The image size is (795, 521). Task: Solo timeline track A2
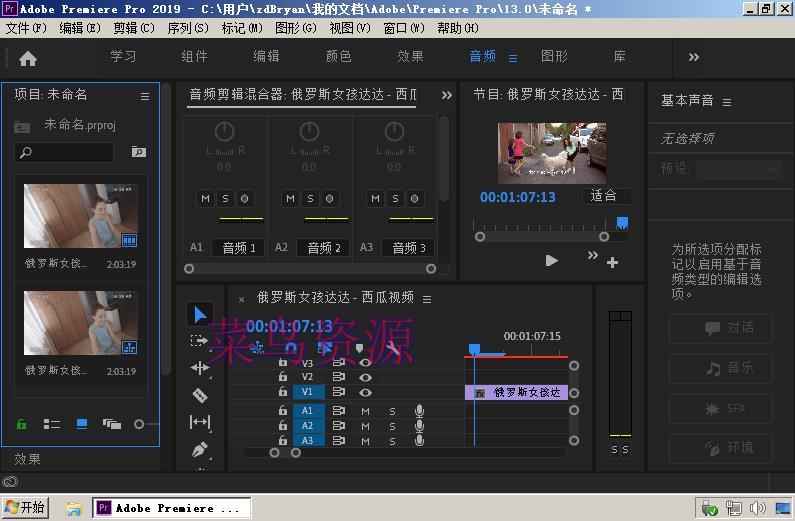[x=392, y=426]
